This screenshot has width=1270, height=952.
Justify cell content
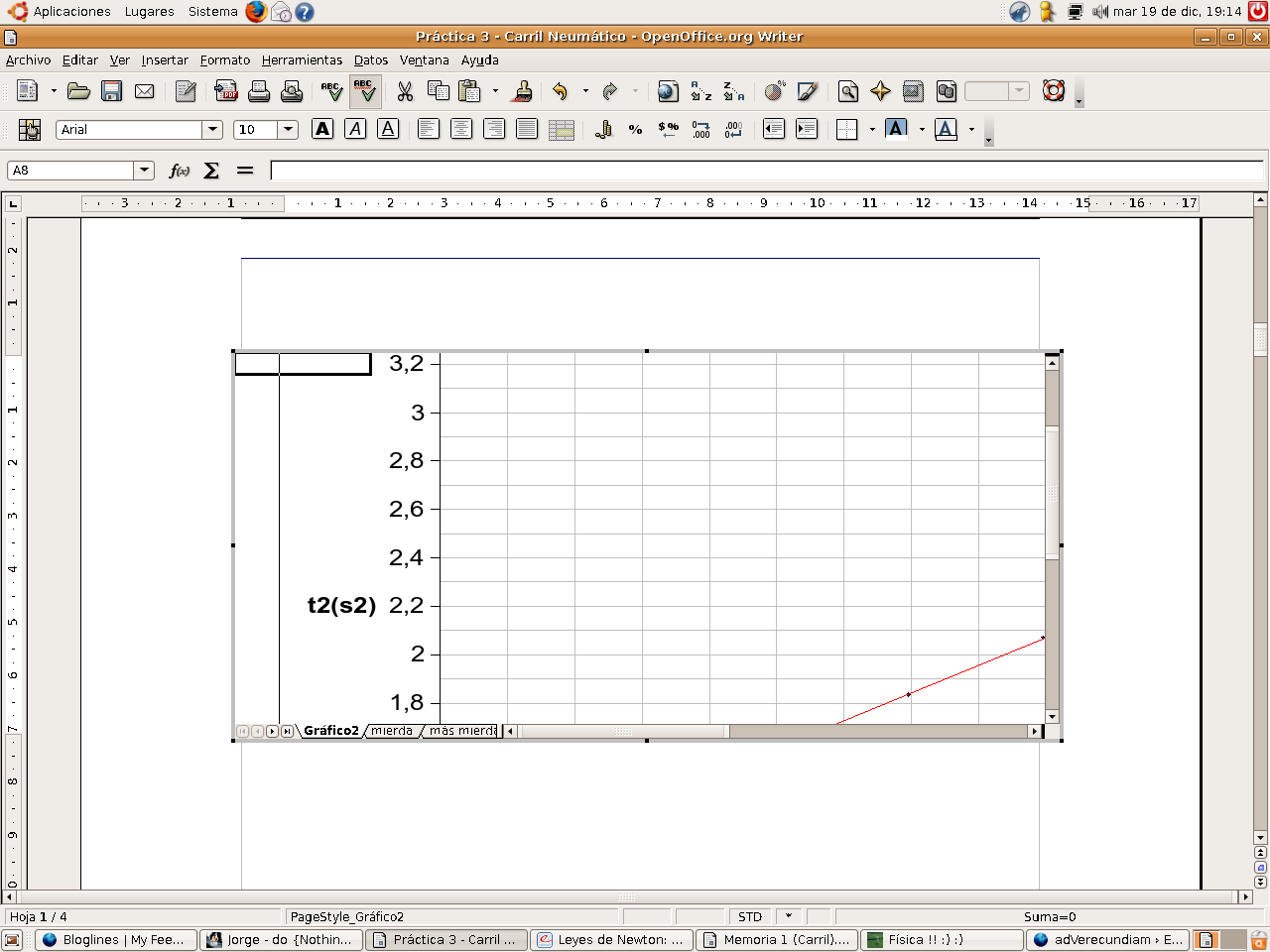[527, 129]
